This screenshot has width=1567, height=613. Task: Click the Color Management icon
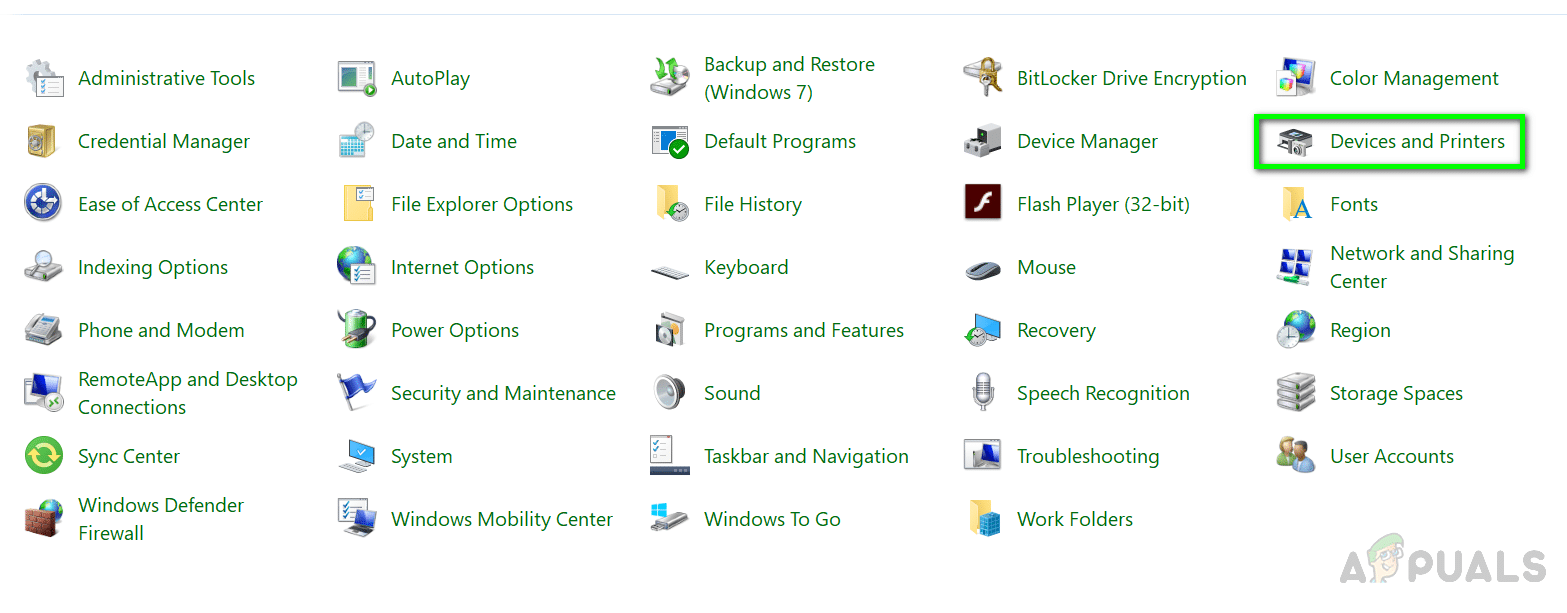[x=1296, y=79]
